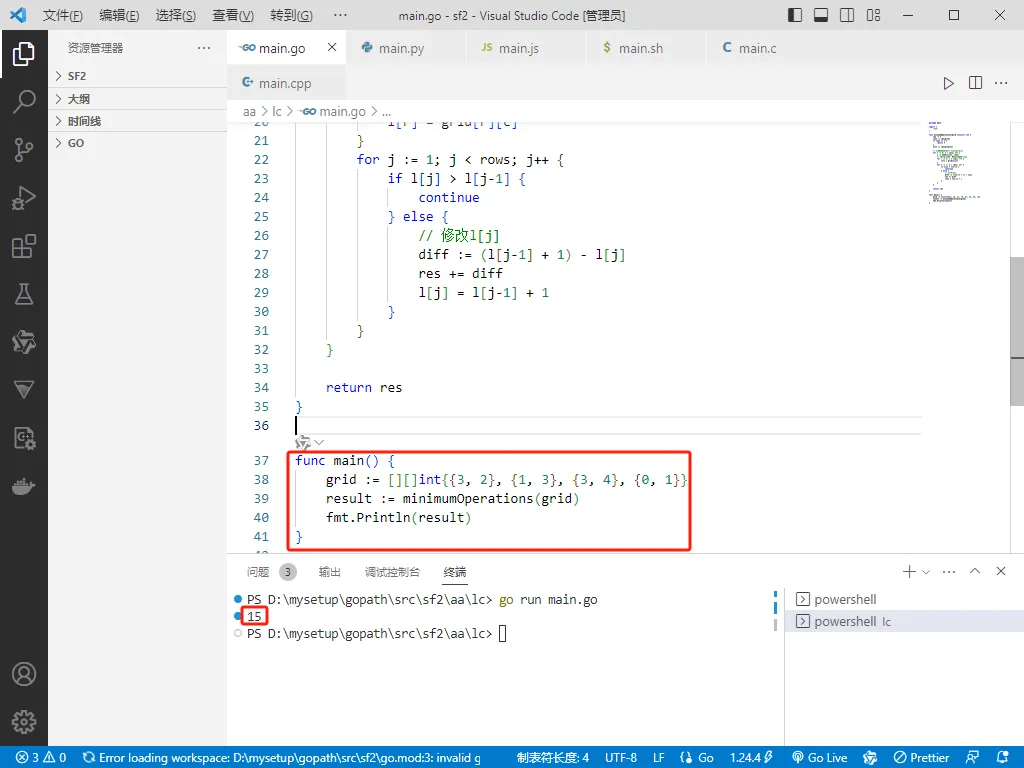Open editor more actions menu
Image resolution: width=1024 pixels, height=768 pixels.
[x=1001, y=83]
